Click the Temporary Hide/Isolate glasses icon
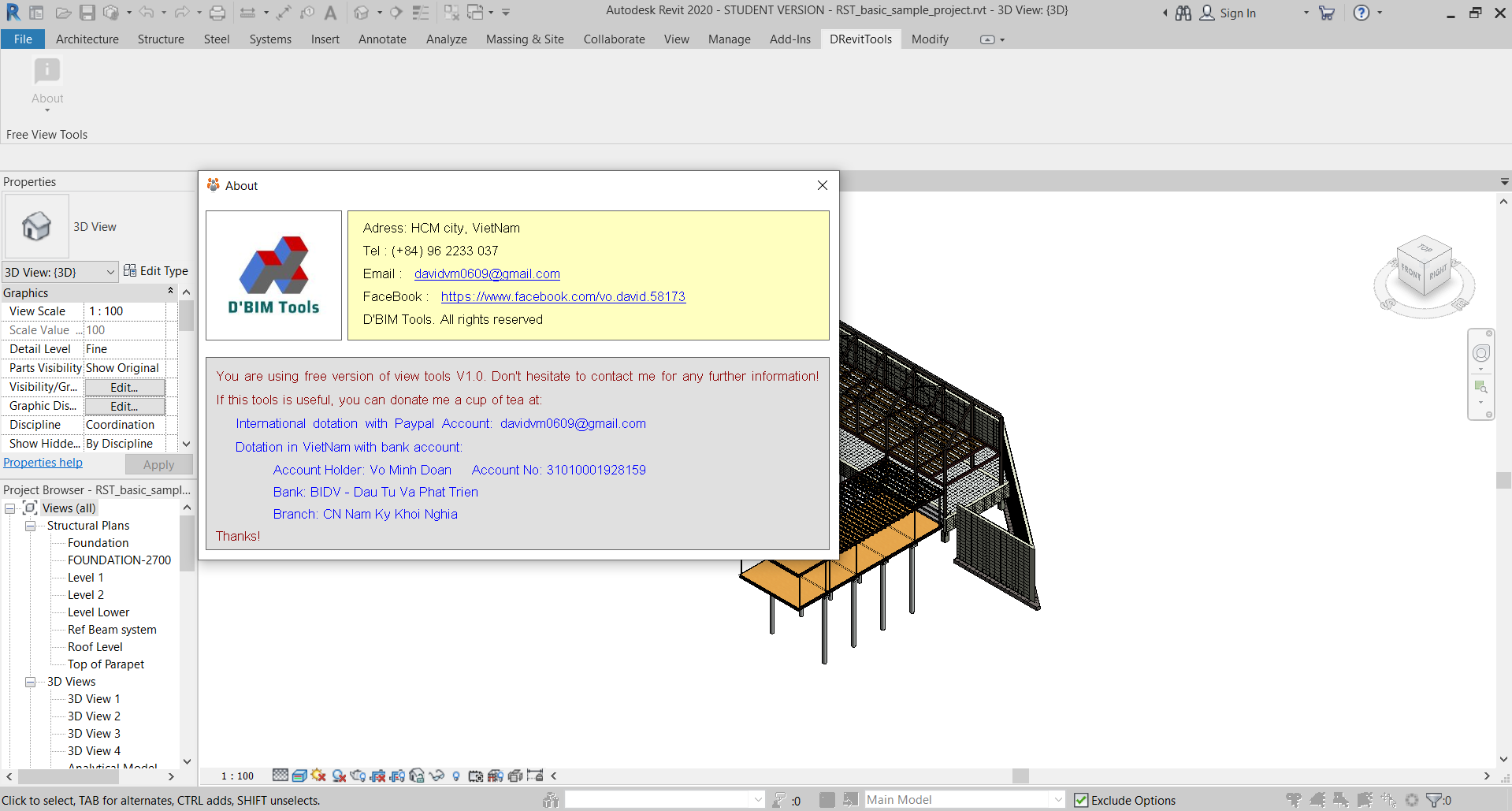Screen dimensions: 1512x811 (437, 776)
